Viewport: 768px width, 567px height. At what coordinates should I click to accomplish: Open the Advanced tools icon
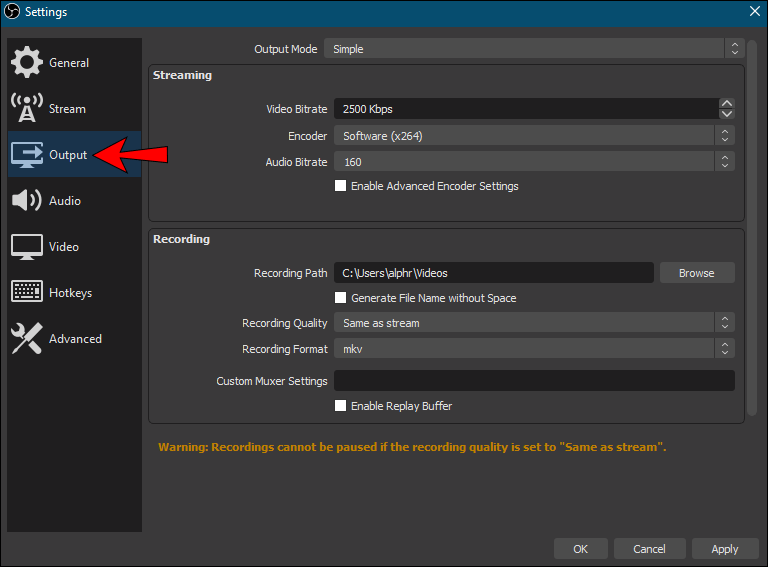27,339
